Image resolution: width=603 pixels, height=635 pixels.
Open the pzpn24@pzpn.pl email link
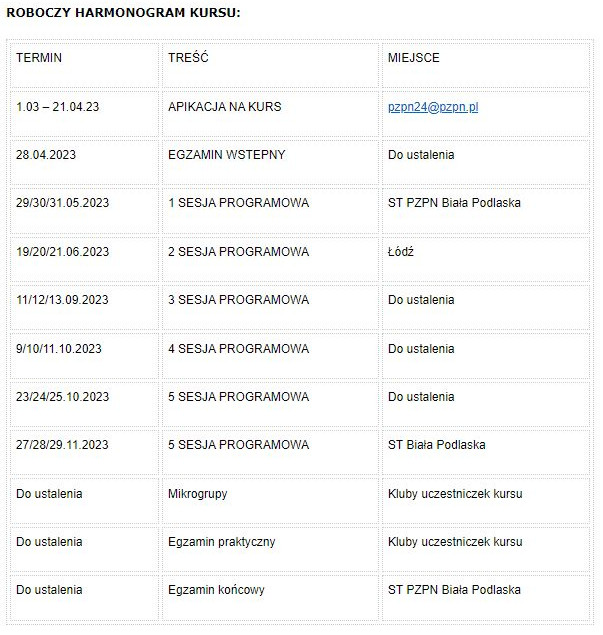(432, 107)
